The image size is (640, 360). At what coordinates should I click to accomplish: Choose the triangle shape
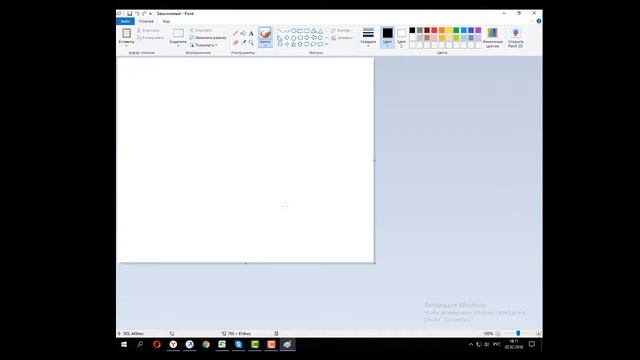click(x=320, y=31)
